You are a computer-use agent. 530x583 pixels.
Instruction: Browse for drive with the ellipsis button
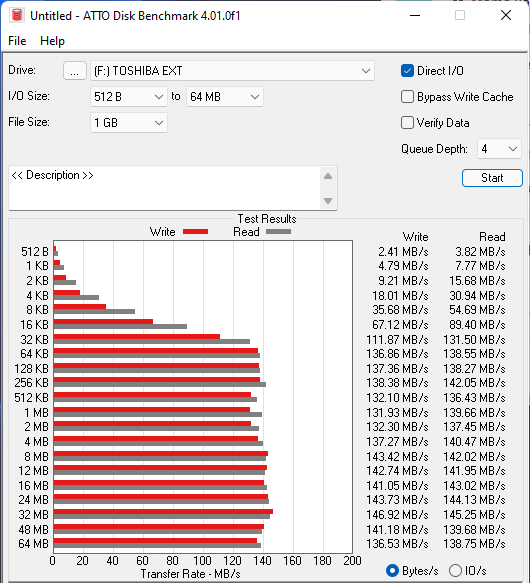tap(75, 71)
